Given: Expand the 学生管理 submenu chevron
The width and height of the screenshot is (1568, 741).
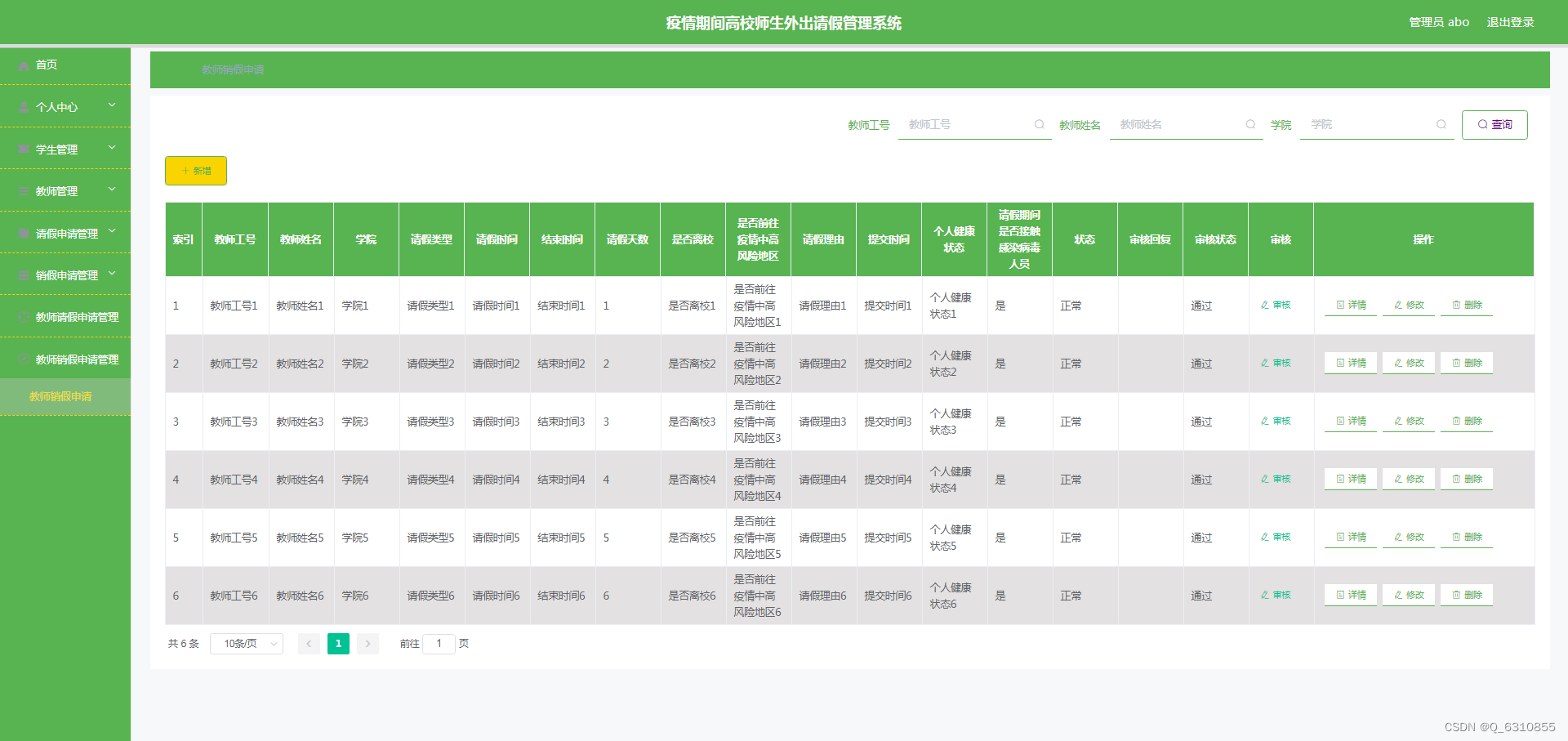Looking at the screenshot, I should pyautogui.click(x=112, y=148).
